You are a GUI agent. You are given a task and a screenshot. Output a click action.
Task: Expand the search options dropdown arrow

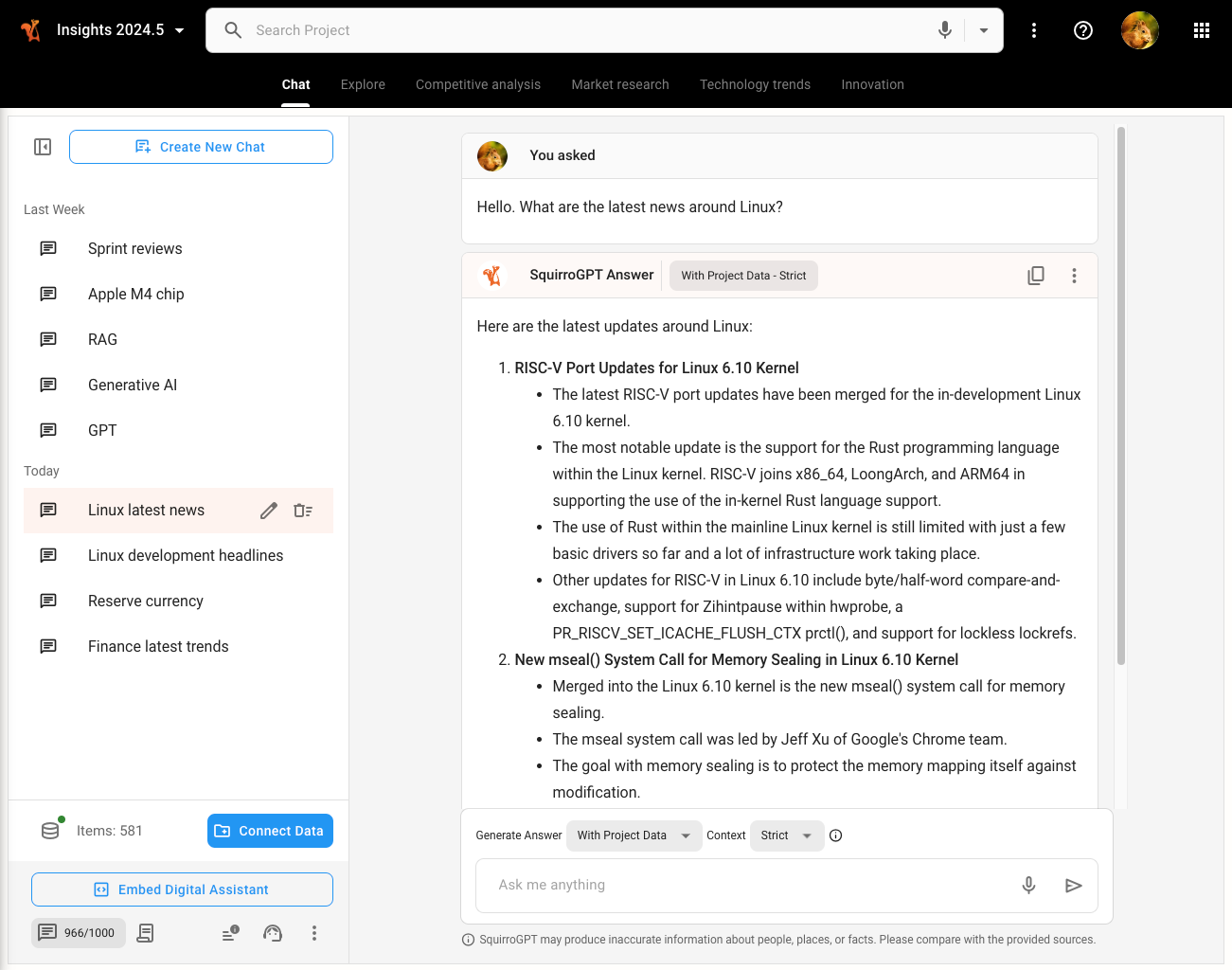[x=984, y=30]
